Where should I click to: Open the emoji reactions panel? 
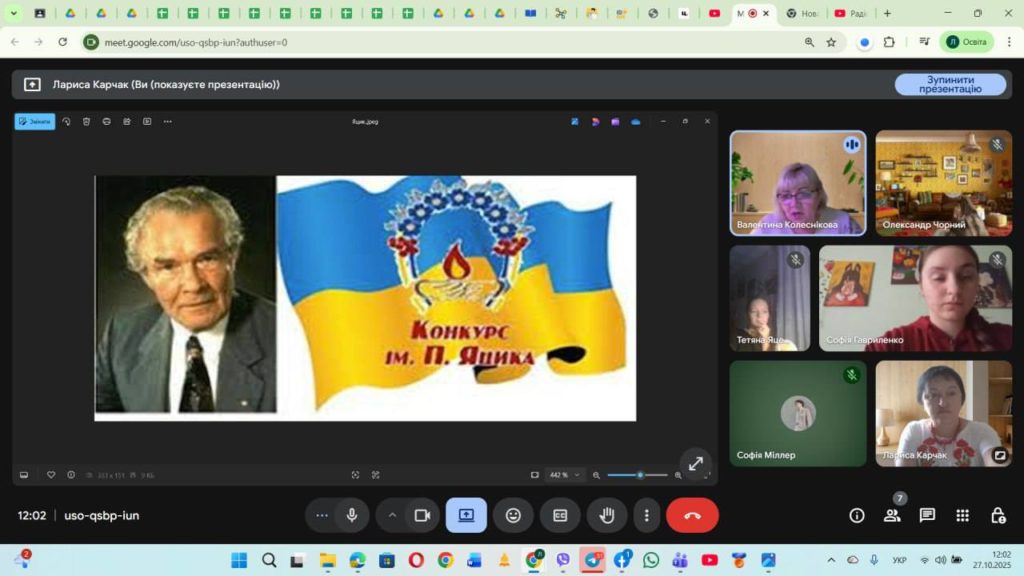coord(513,515)
